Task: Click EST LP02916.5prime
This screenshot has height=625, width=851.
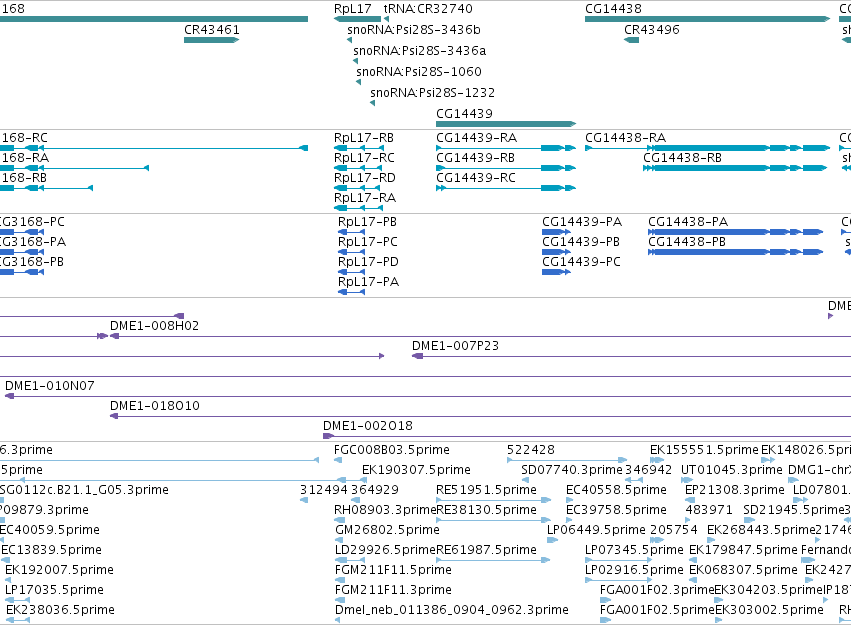Action: [x=618, y=581]
